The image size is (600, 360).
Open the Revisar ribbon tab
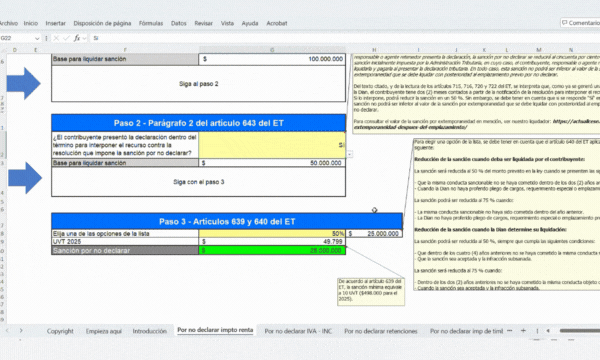[204, 23]
